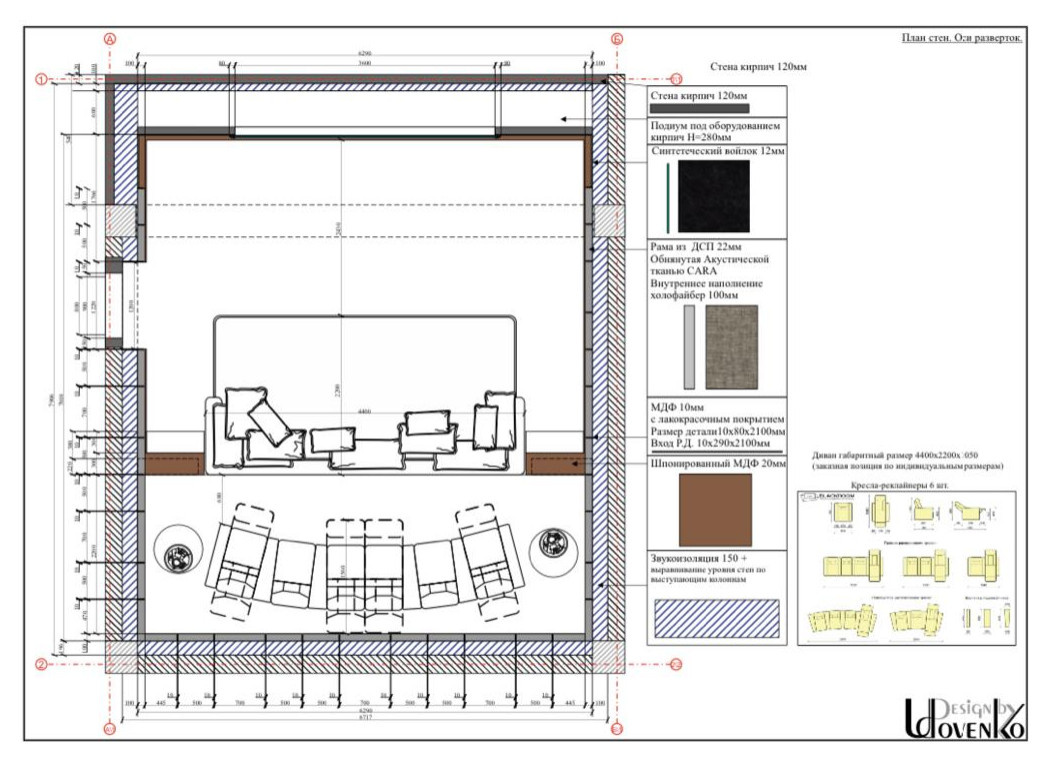
Task: Click axis marker A at top-left
Action: pyautogui.click(x=110, y=39)
